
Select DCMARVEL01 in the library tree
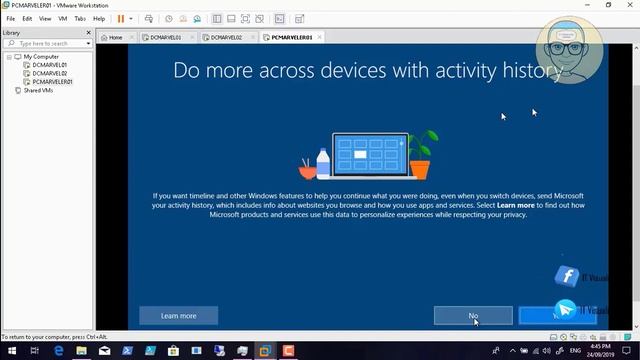(x=49, y=65)
